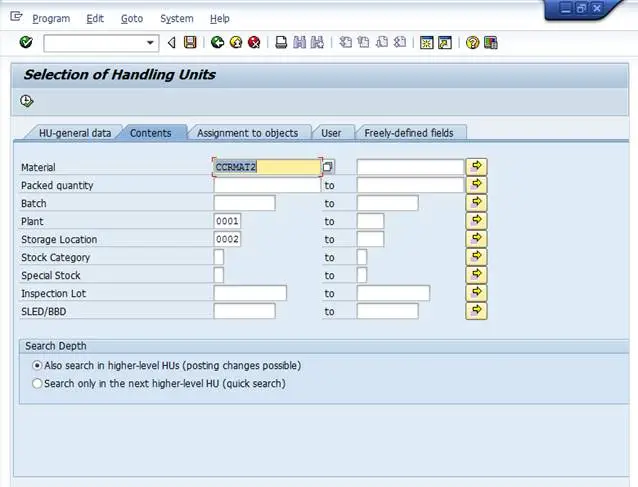Viewport: 638px width, 487px height.
Task: Click the Batch from field
Action: point(245,203)
